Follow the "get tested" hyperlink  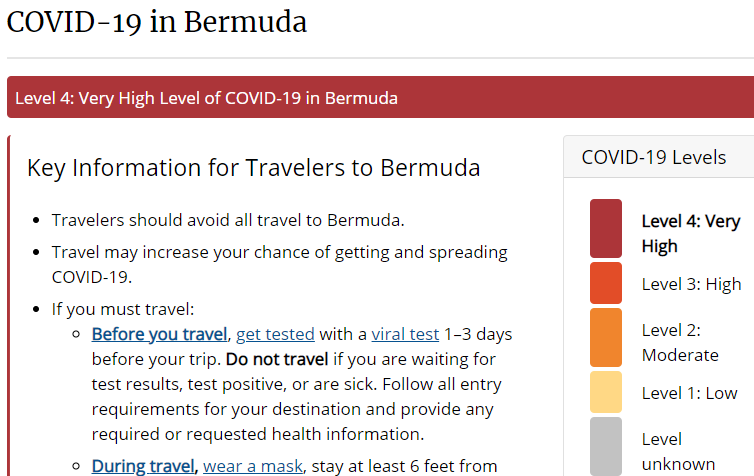(x=275, y=334)
